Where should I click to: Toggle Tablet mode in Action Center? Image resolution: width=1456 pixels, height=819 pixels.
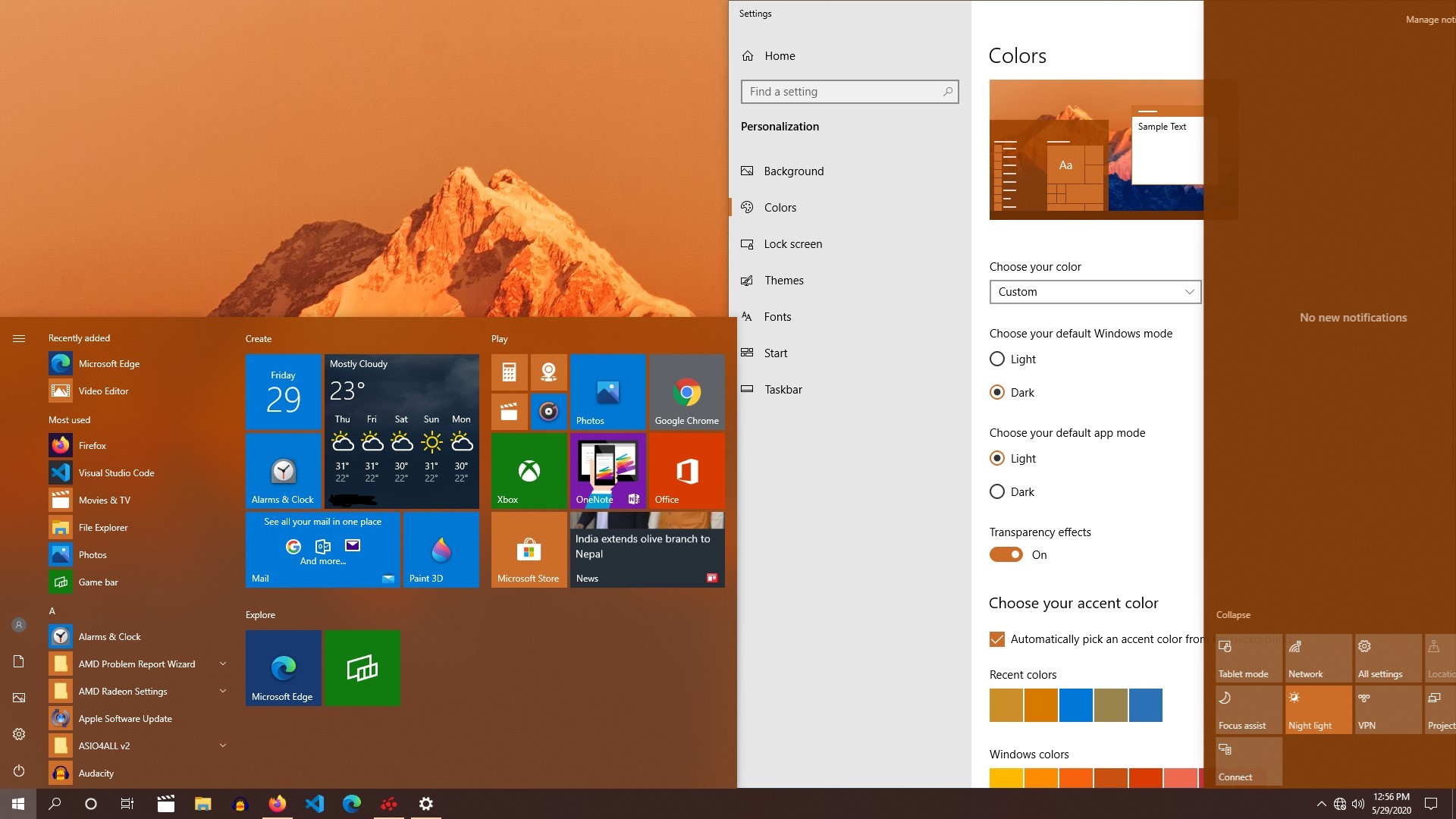click(1247, 657)
